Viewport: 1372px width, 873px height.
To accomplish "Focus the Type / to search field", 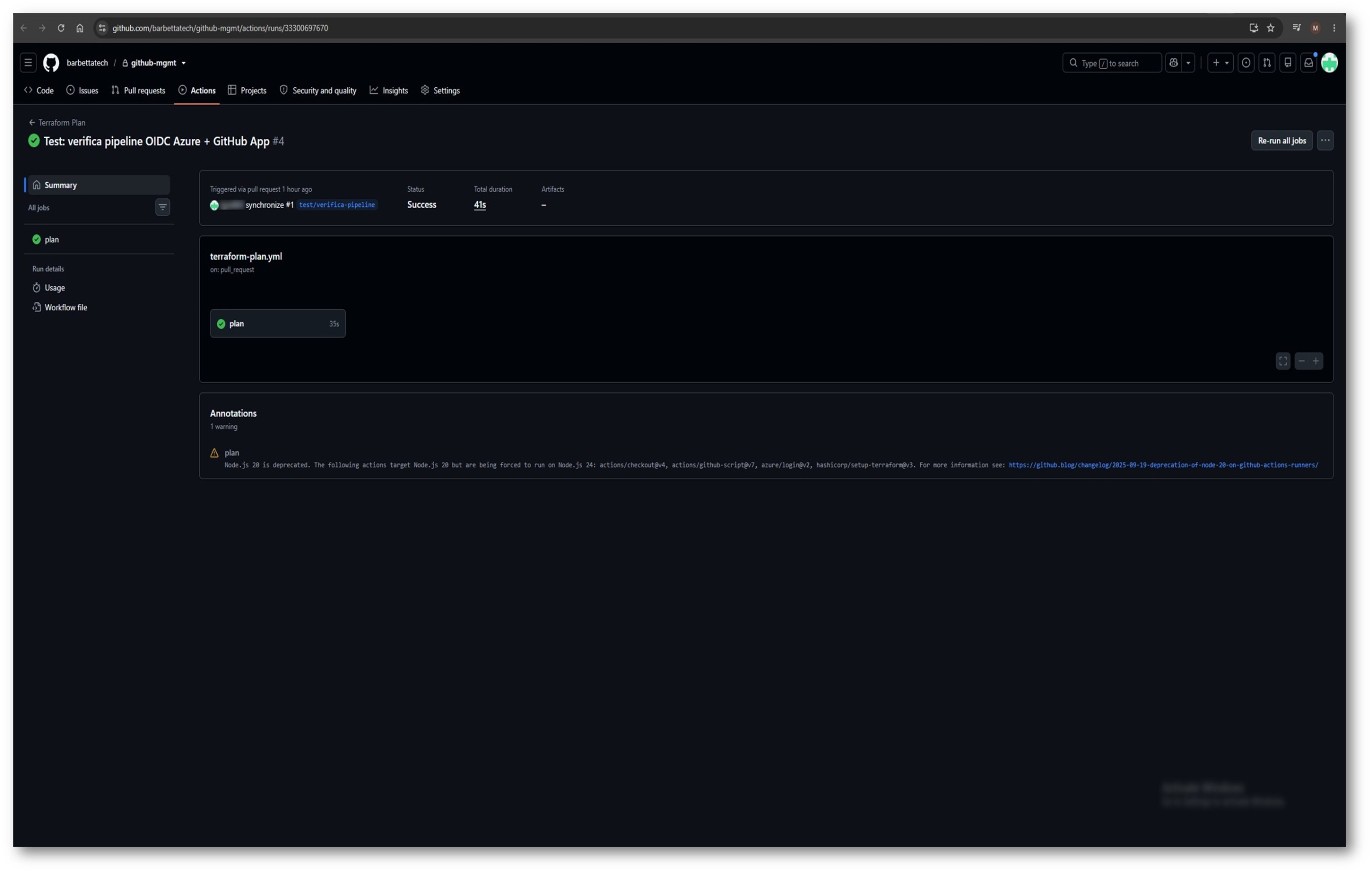I will 1112,63.
